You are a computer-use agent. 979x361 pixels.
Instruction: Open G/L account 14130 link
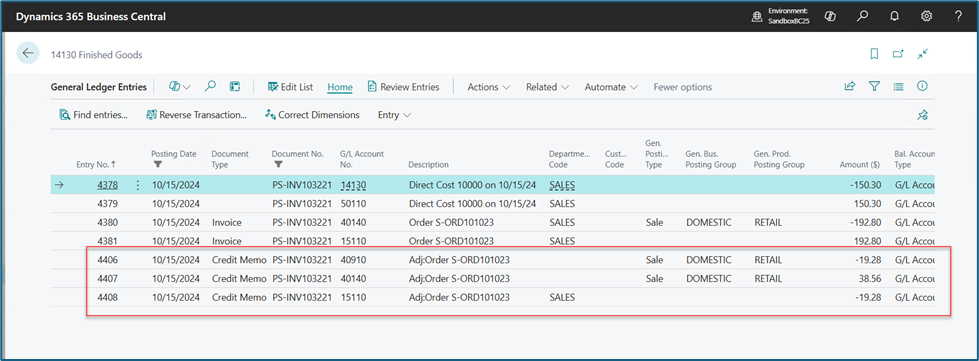[353, 185]
